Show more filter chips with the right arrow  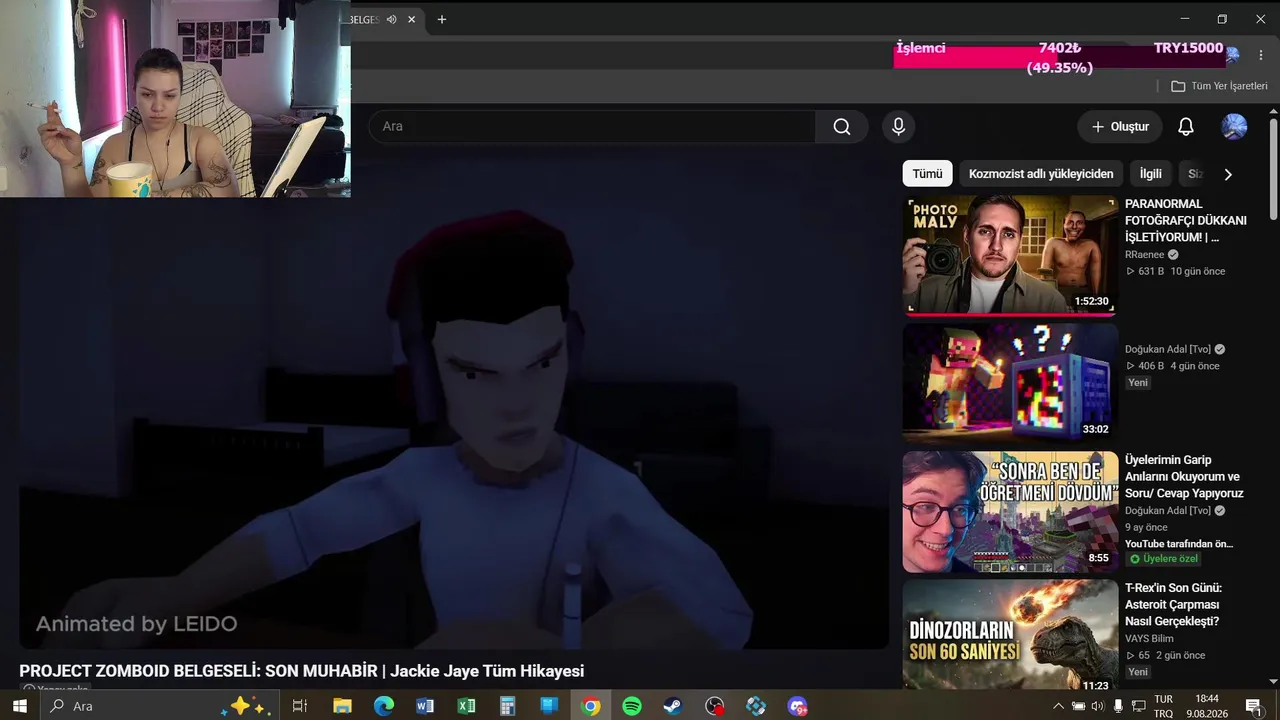pos(1228,174)
